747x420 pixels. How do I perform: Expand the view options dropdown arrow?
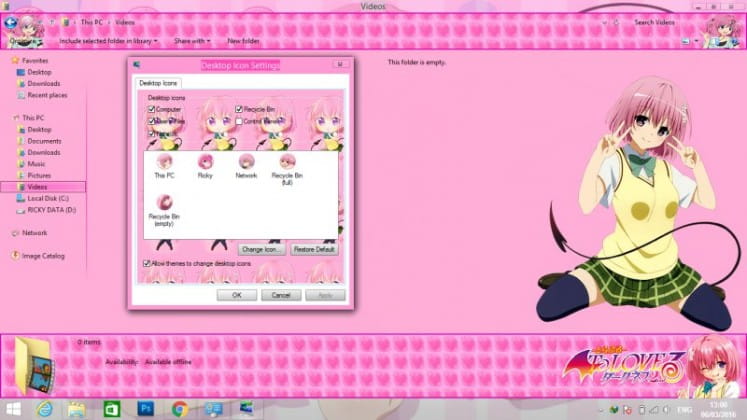tap(697, 41)
